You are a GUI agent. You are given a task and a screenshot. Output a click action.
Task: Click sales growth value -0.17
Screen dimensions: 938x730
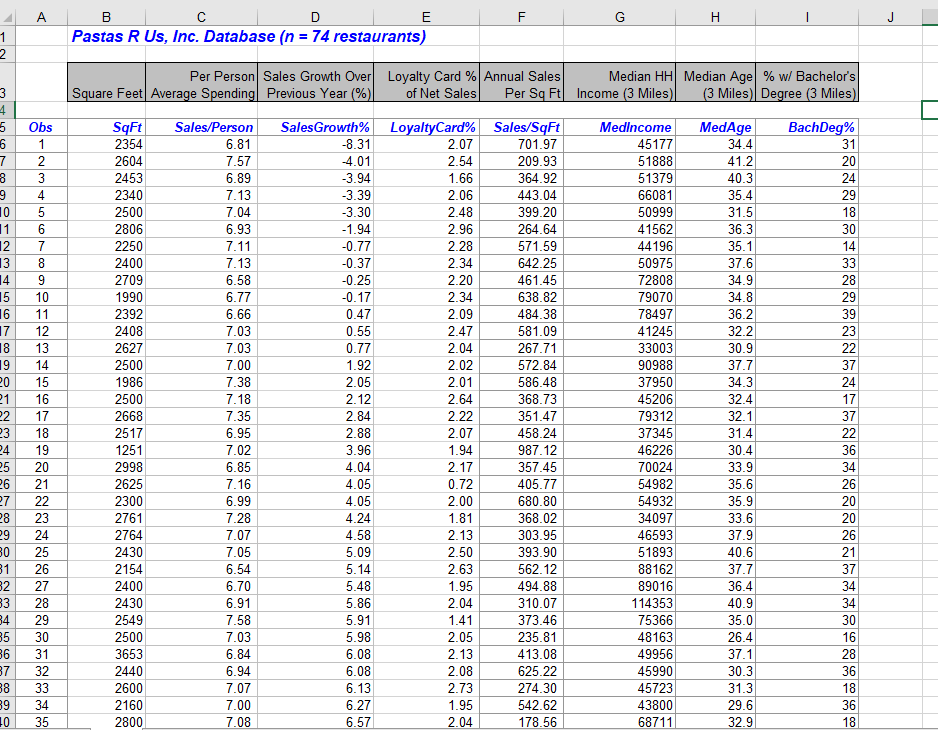(x=315, y=297)
